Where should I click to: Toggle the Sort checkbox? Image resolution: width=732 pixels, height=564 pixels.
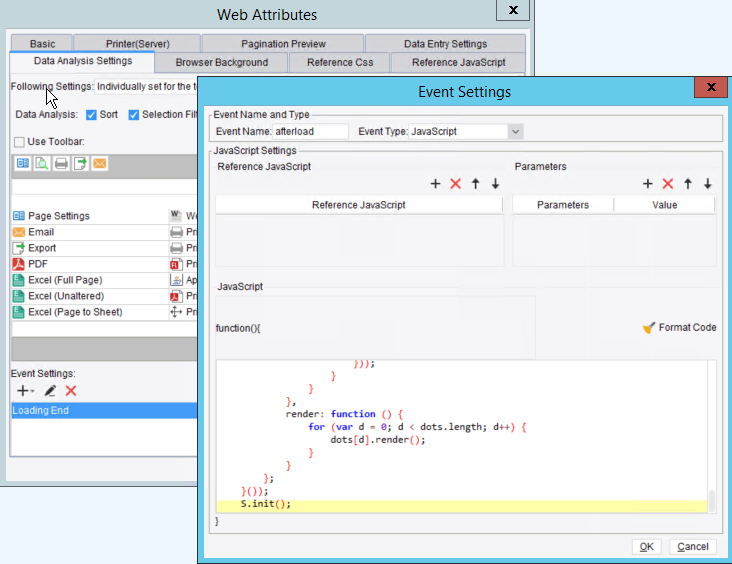(92, 115)
